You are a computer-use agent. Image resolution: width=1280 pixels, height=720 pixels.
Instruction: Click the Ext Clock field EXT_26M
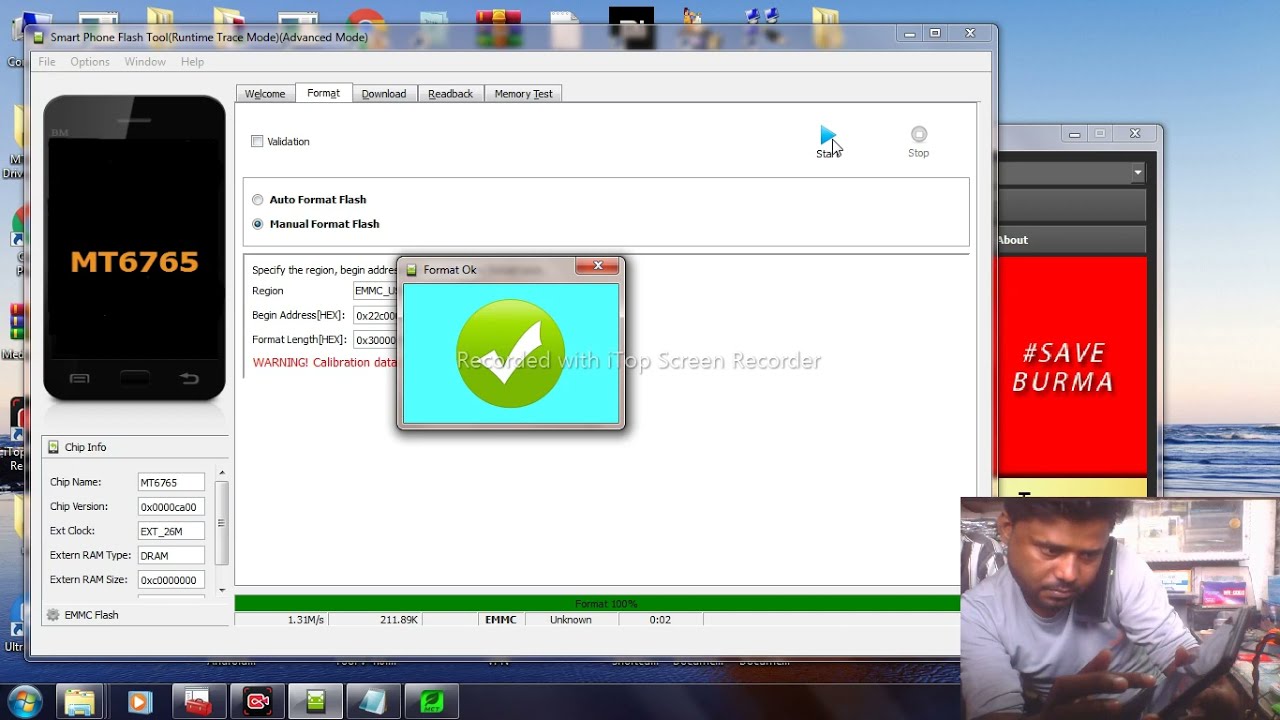(171, 531)
